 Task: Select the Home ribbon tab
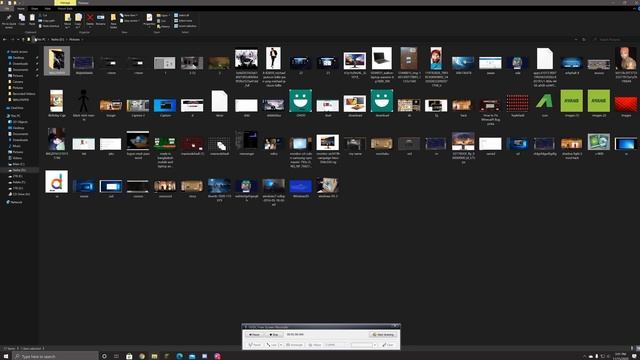[x=20, y=9]
